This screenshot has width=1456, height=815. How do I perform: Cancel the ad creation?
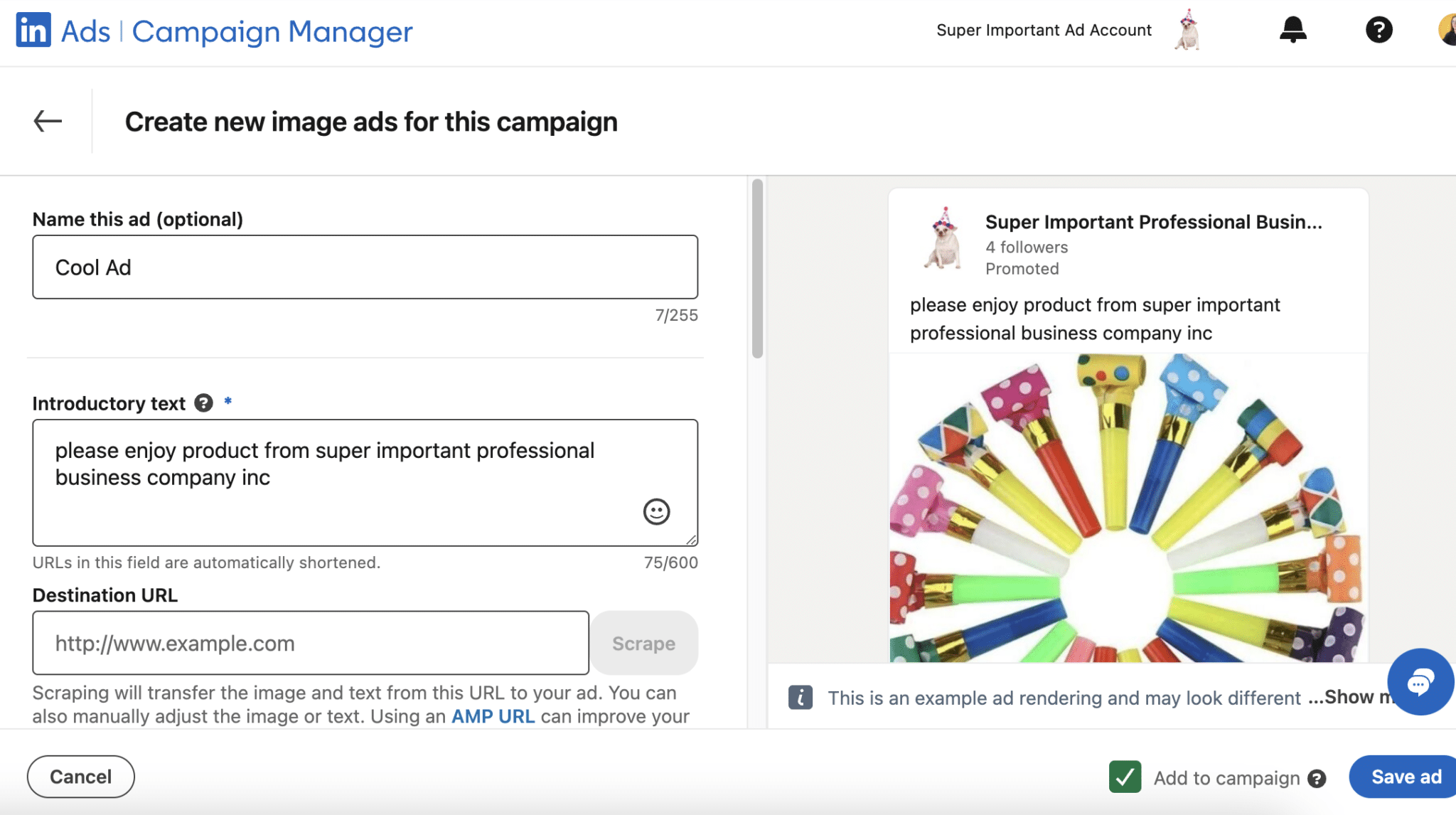[81, 776]
